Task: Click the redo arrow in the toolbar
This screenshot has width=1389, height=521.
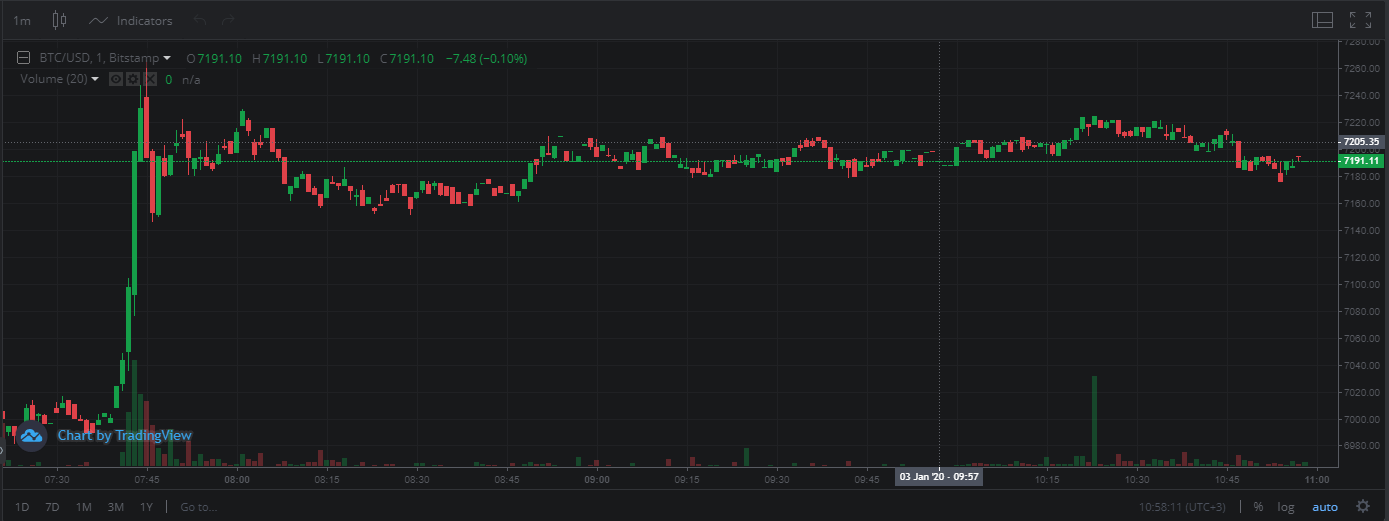Action: (228, 20)
